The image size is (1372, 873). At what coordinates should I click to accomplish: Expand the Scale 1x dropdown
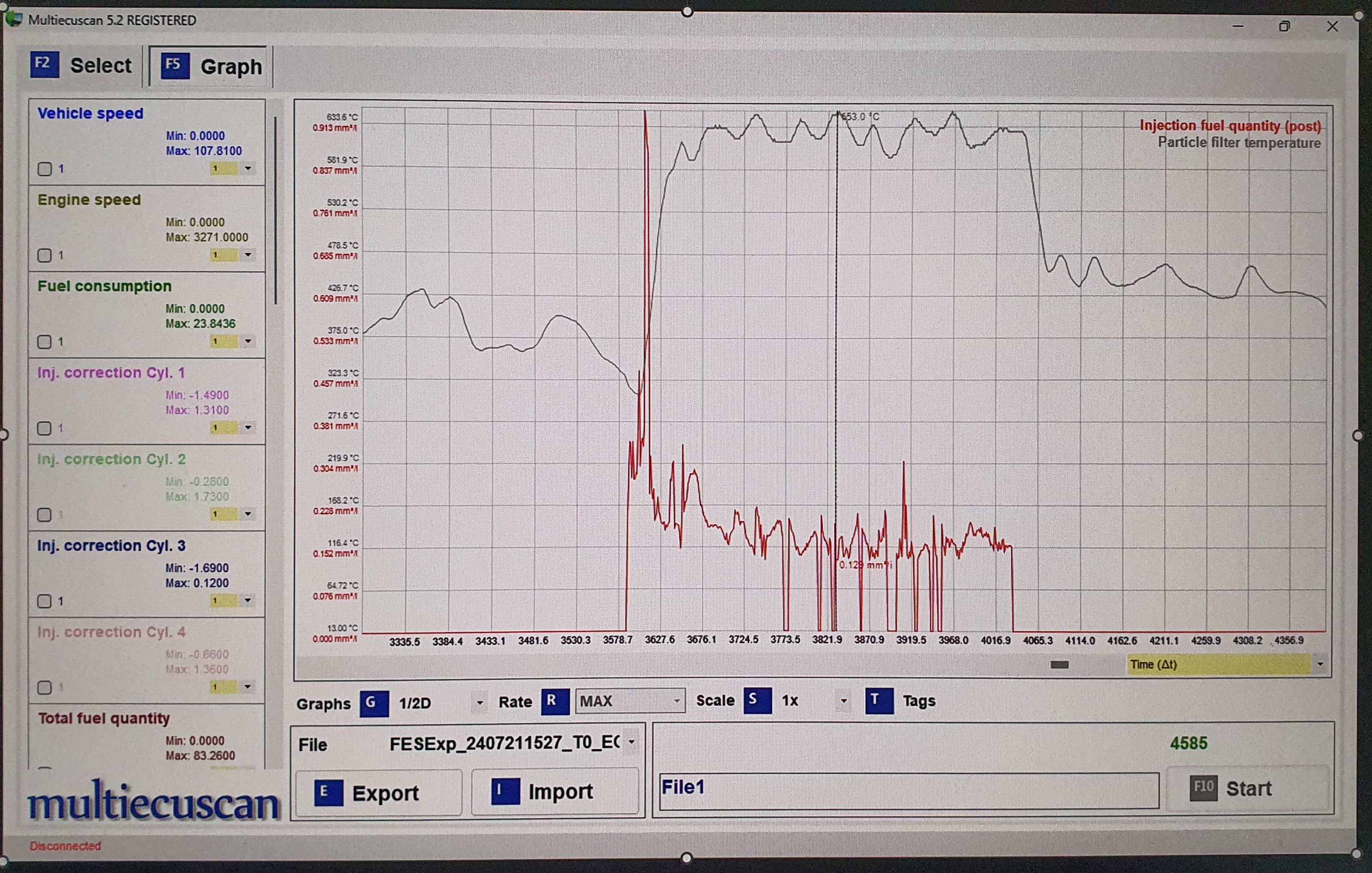(844, 701)
